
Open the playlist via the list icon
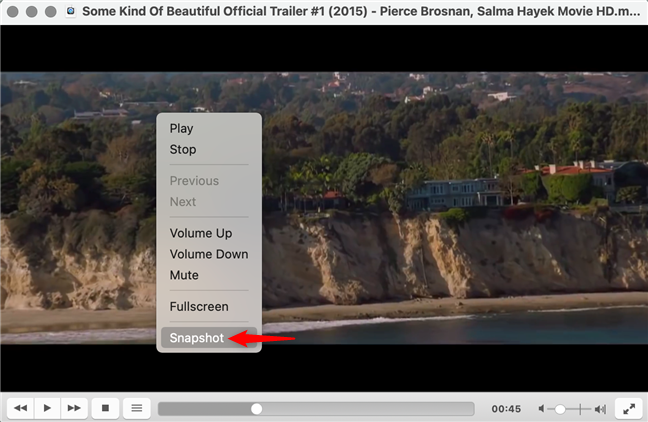(137, 408)
